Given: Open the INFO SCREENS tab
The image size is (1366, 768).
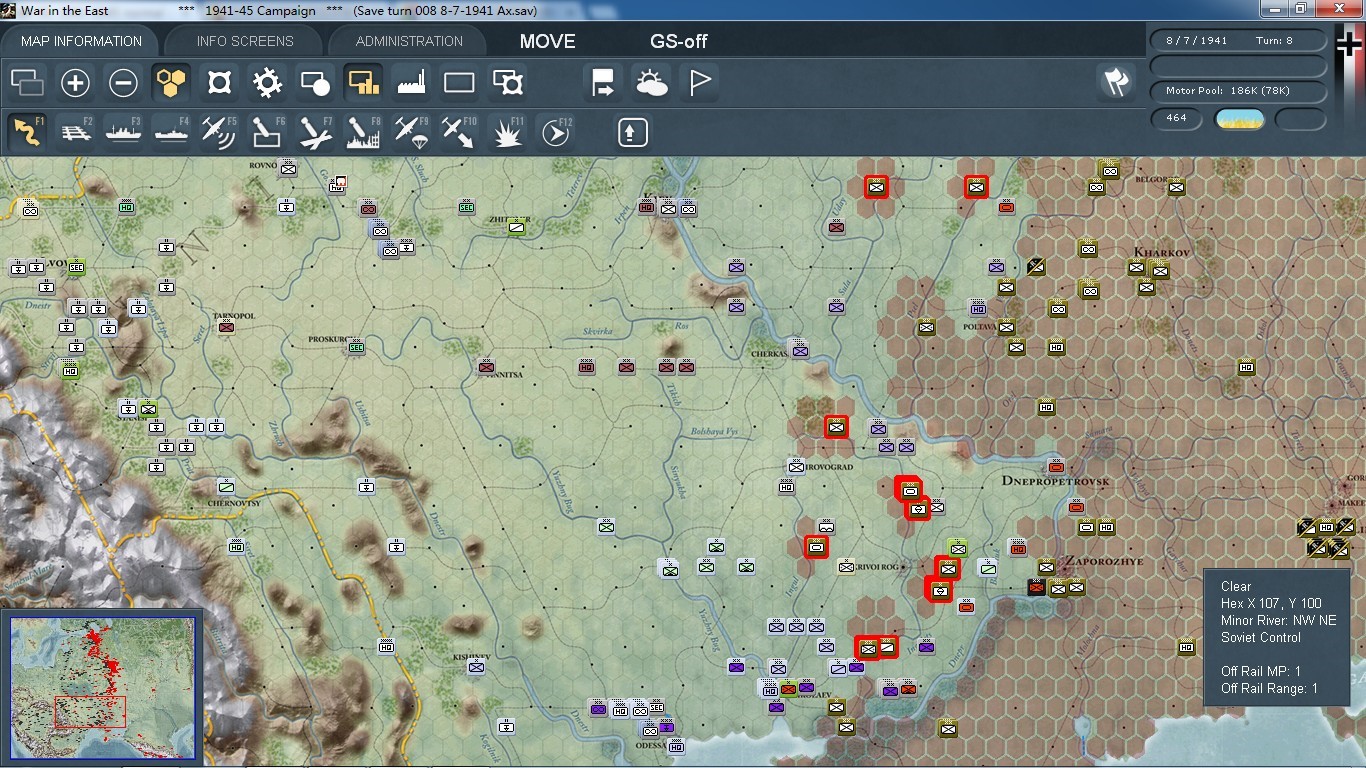Looking at the screenshot, I should point(245,41).
